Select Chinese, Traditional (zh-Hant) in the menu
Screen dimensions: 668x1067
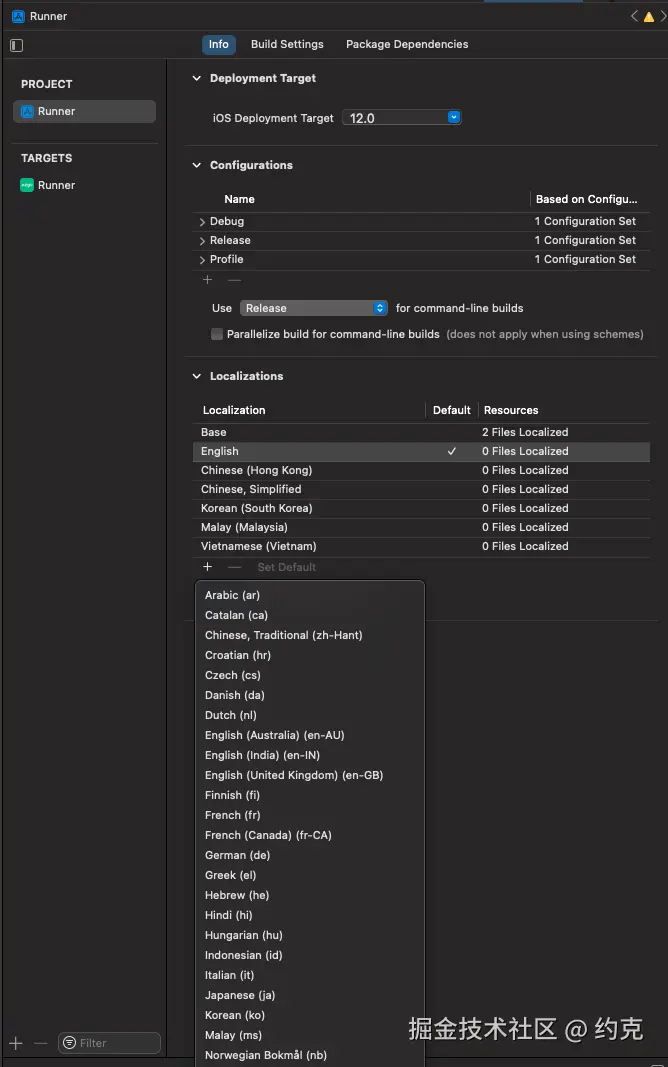click(x=283, y=635)
